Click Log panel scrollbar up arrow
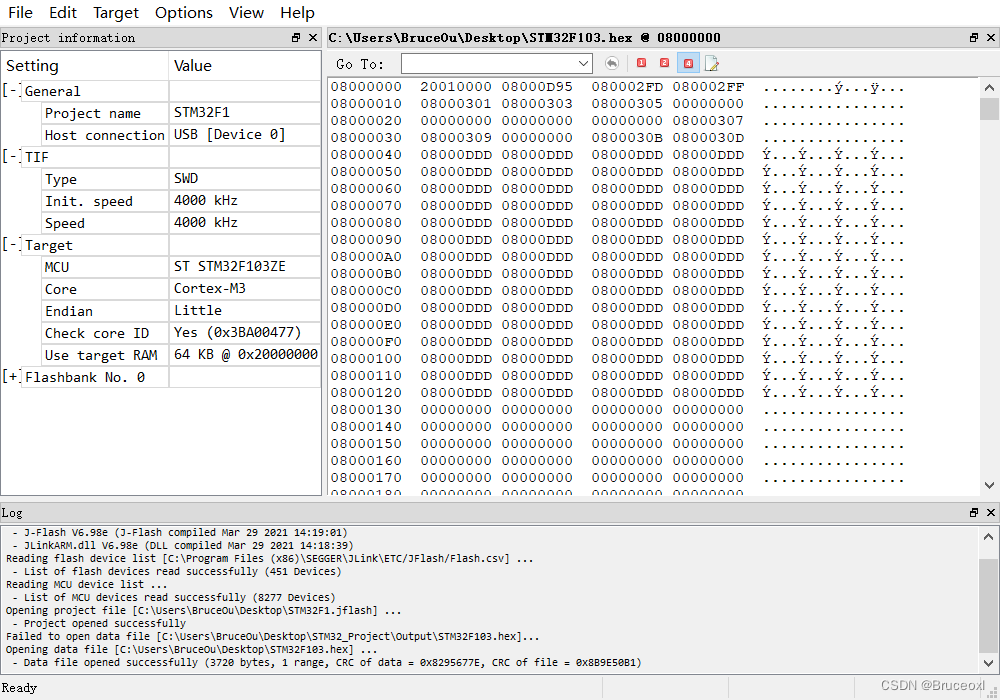Image resolution: width=1000 pixels, height=700 pixels. point(988,537)
